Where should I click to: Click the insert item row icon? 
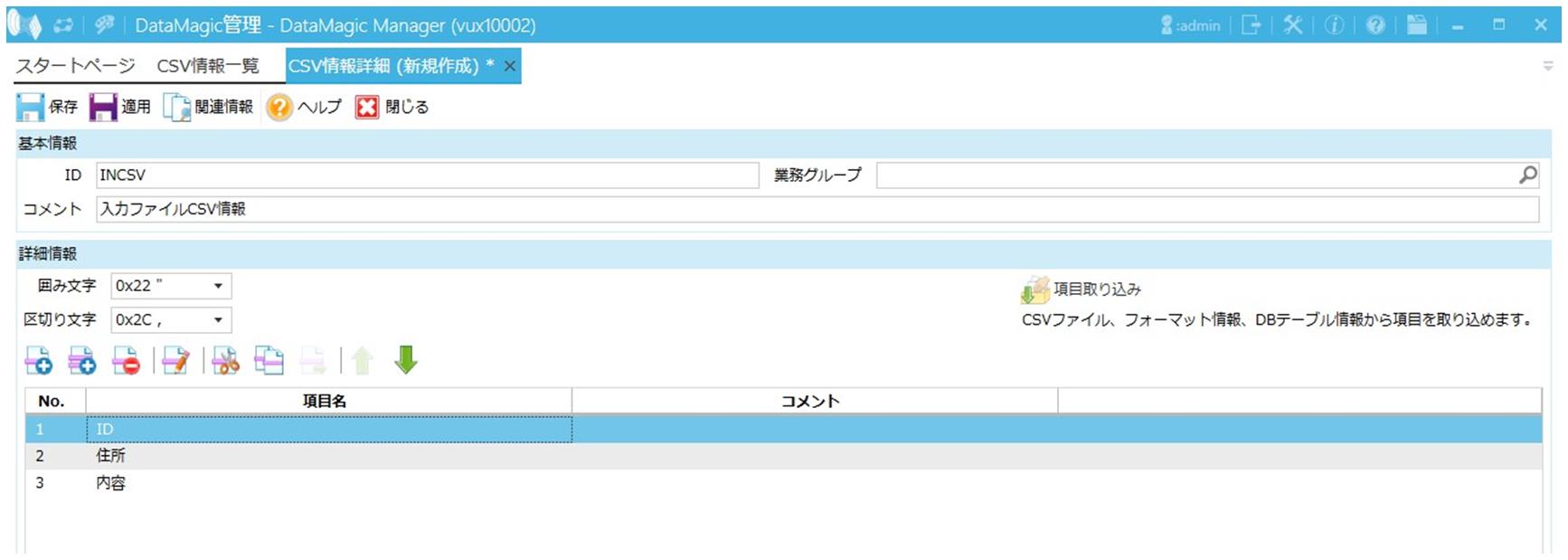[82, 360]
